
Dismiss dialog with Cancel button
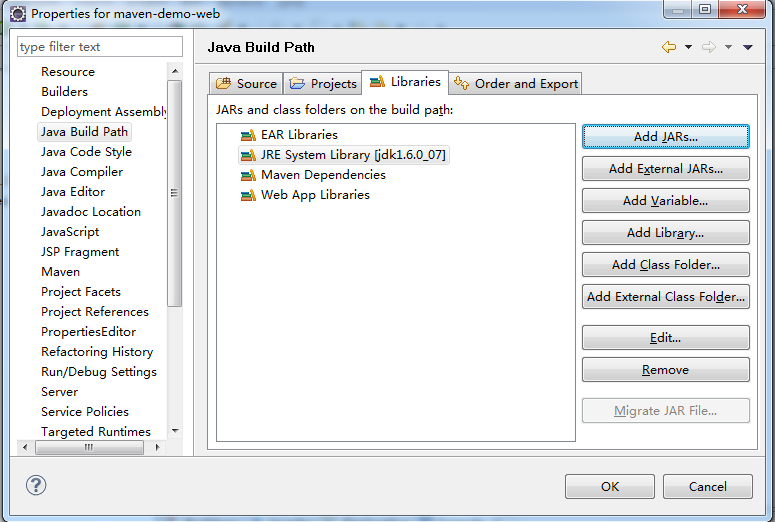point(708,486)
